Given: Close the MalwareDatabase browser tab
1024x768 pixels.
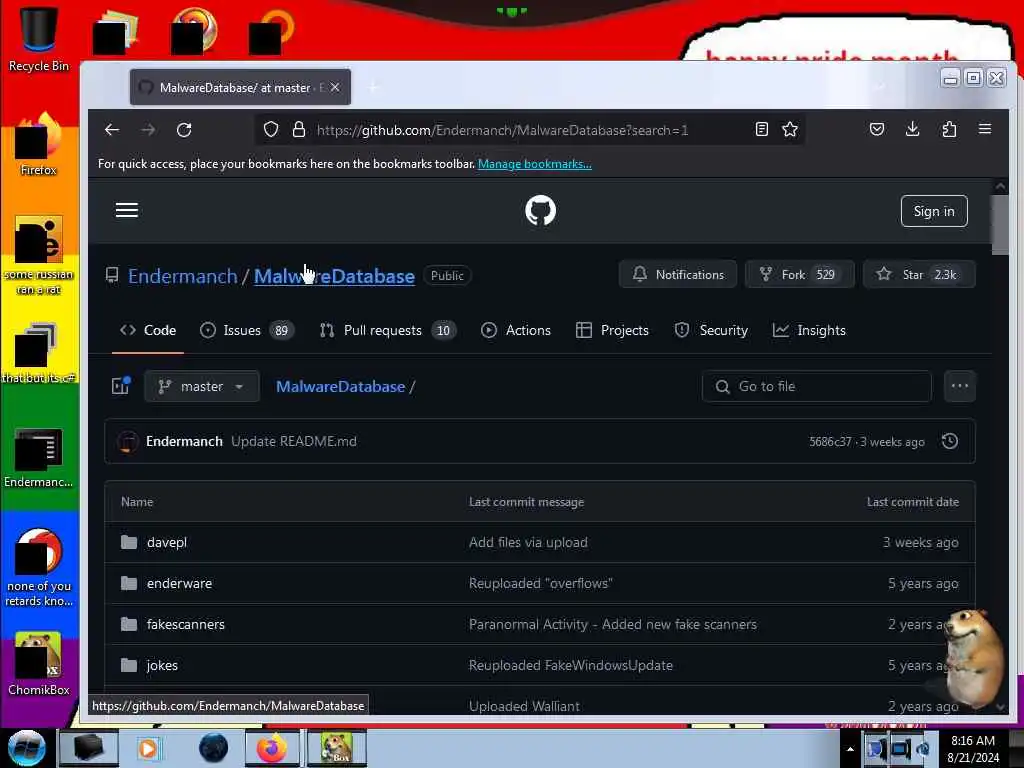Looking at the screenshot, I should (335, 87).
